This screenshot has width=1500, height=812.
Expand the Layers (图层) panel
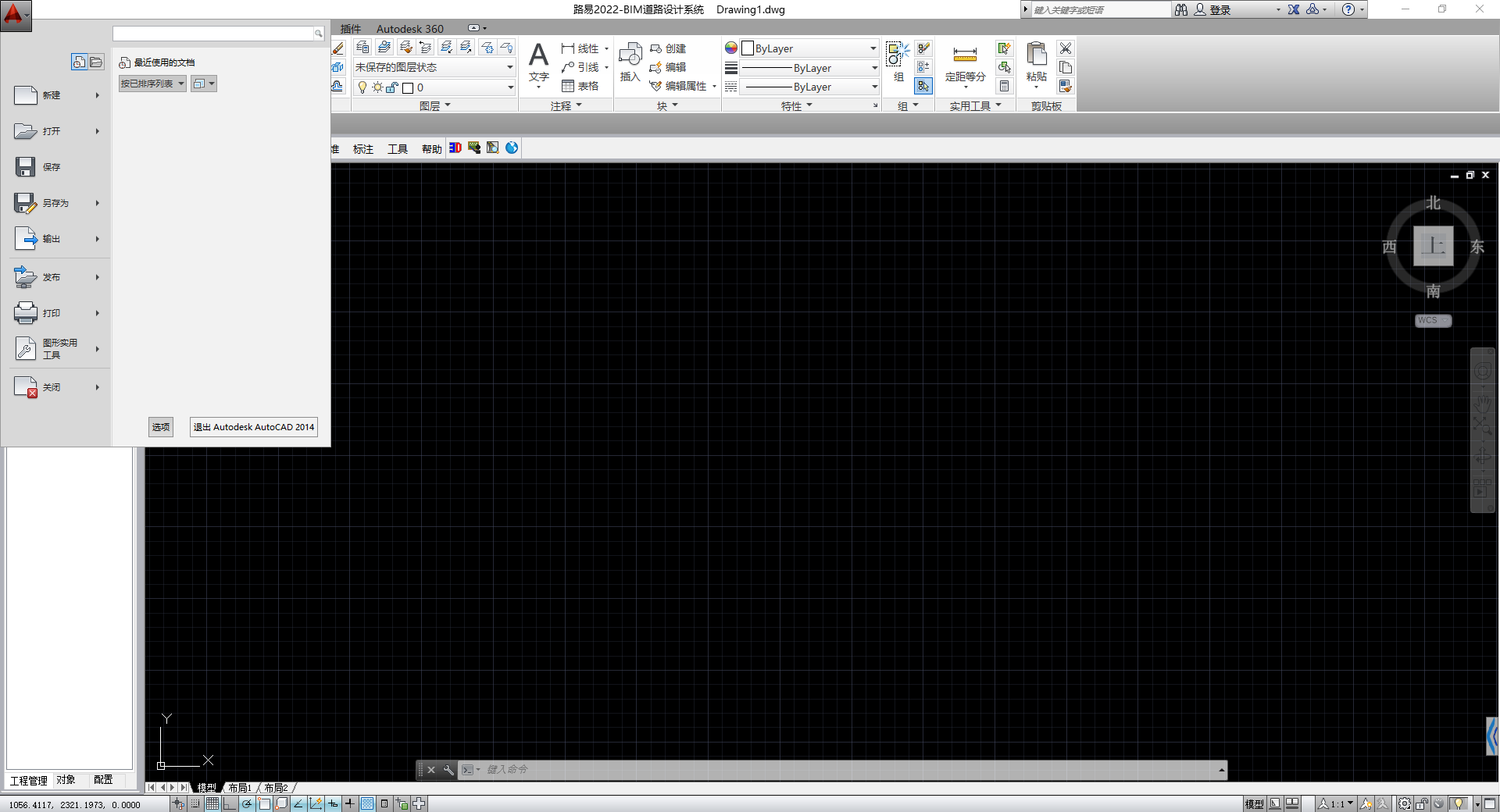pos(435,105)
